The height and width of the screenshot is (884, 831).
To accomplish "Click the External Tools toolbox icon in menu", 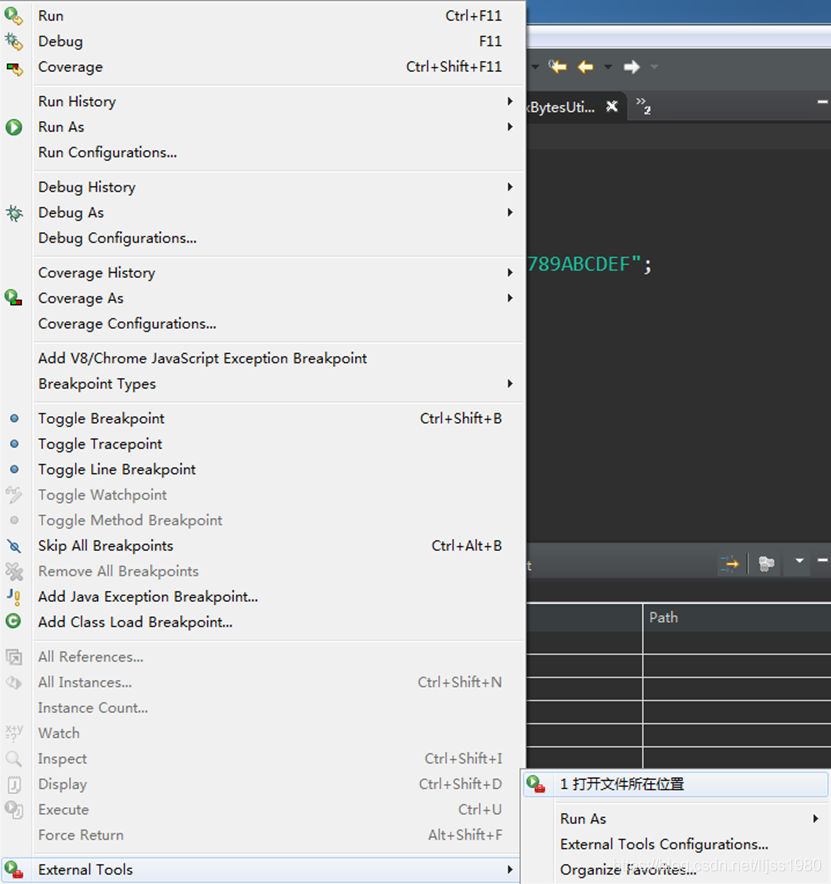I will tap(14, 869).
